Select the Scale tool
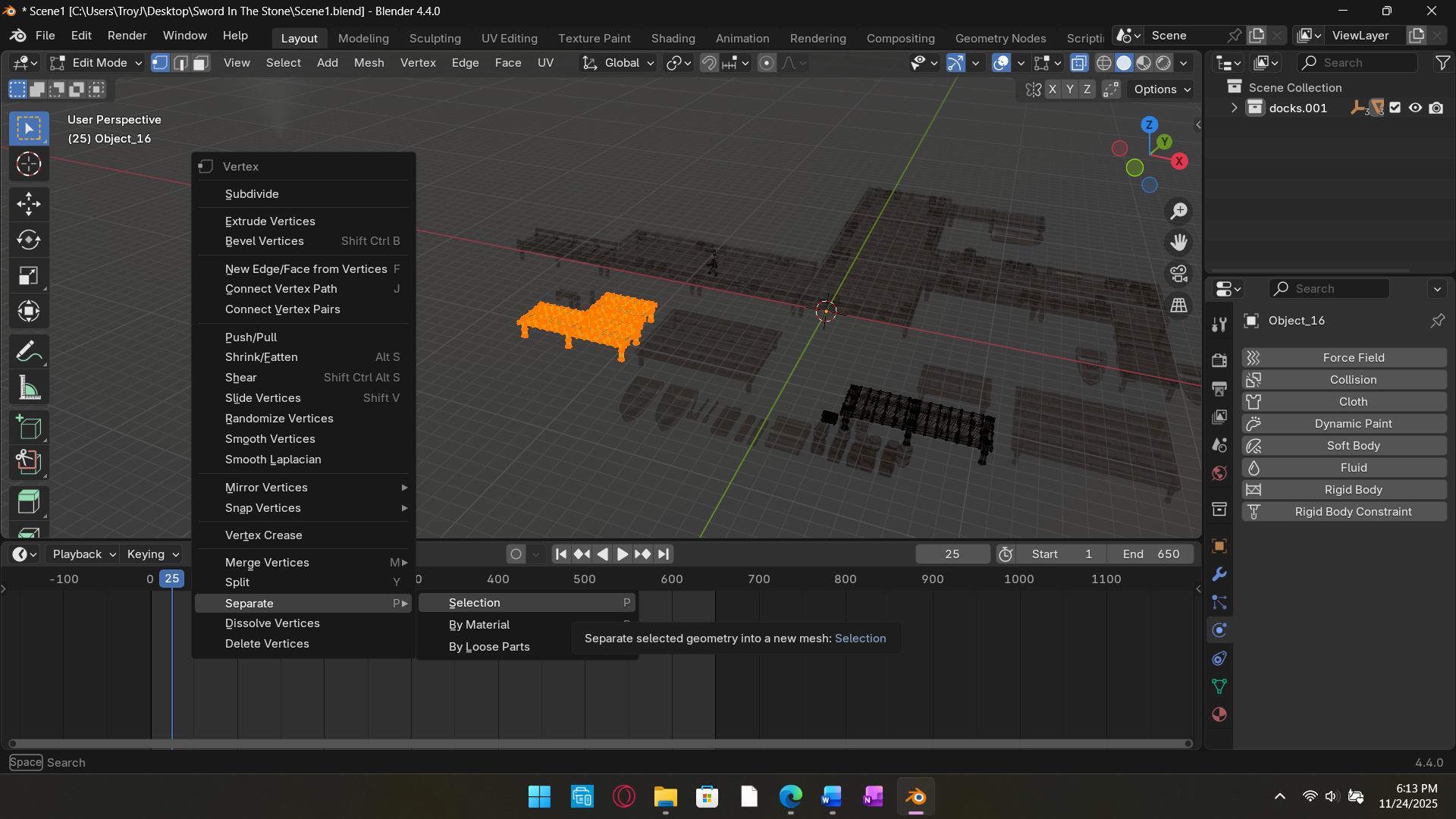Viewport: 1456px width, 819px height. (29, 276)
